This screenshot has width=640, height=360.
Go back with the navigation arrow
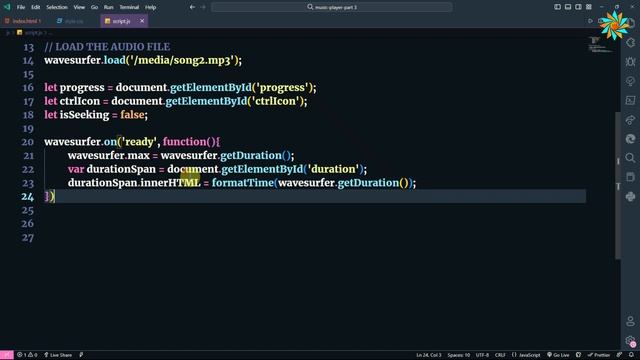click(192, 7)
